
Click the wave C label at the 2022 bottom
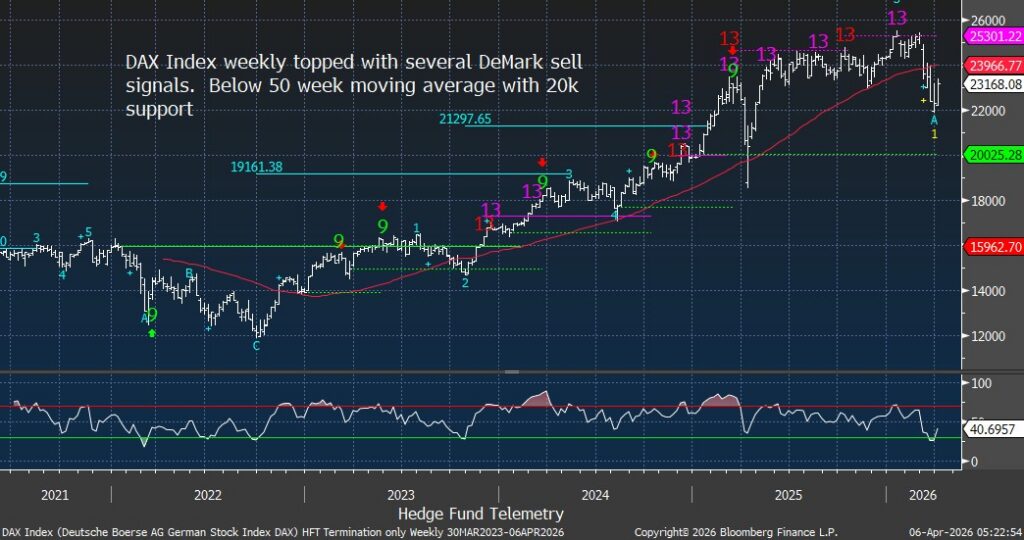(256, 345)
